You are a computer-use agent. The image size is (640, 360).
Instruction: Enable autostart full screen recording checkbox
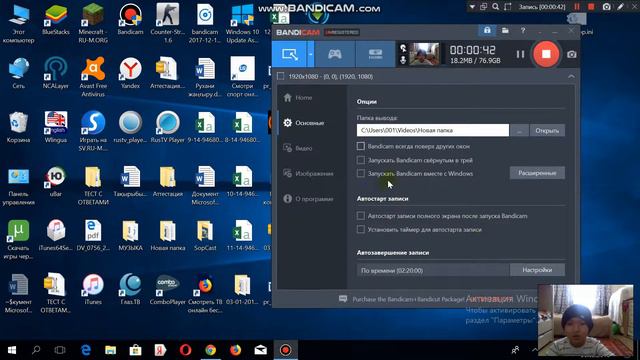tap(360, 216)
